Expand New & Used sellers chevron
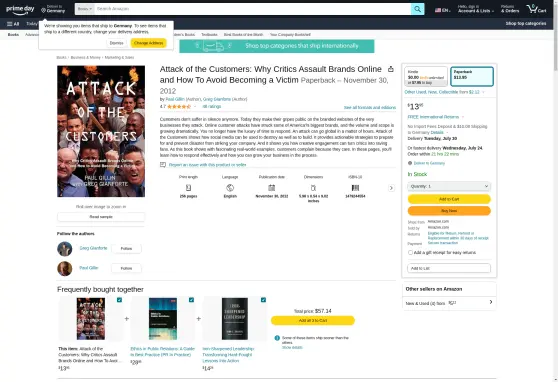Viewport: 558px width, 382px height. pyautogui.click(x=491, y=302)
